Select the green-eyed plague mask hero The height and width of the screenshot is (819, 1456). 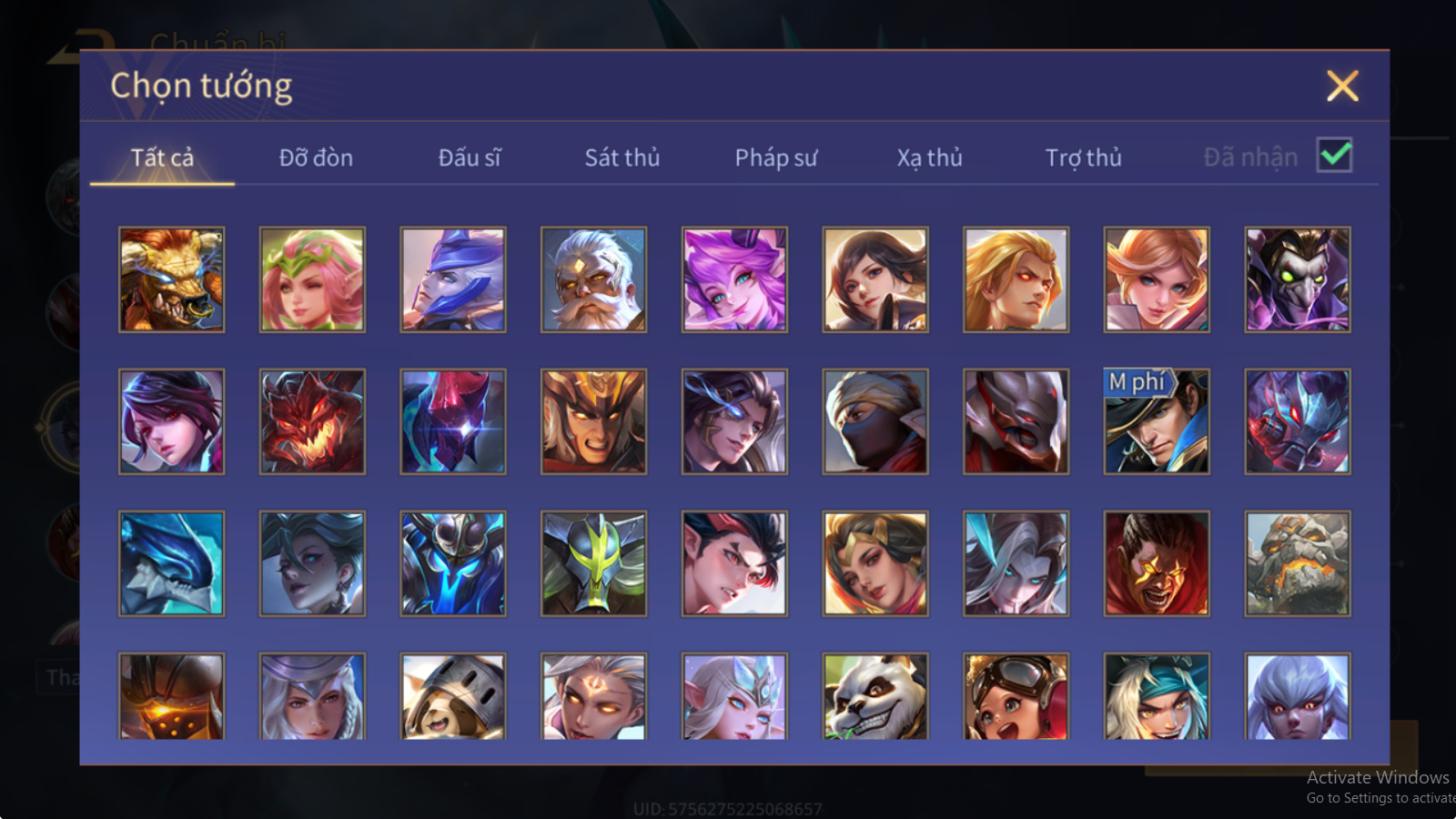[x=1298, y=279]
